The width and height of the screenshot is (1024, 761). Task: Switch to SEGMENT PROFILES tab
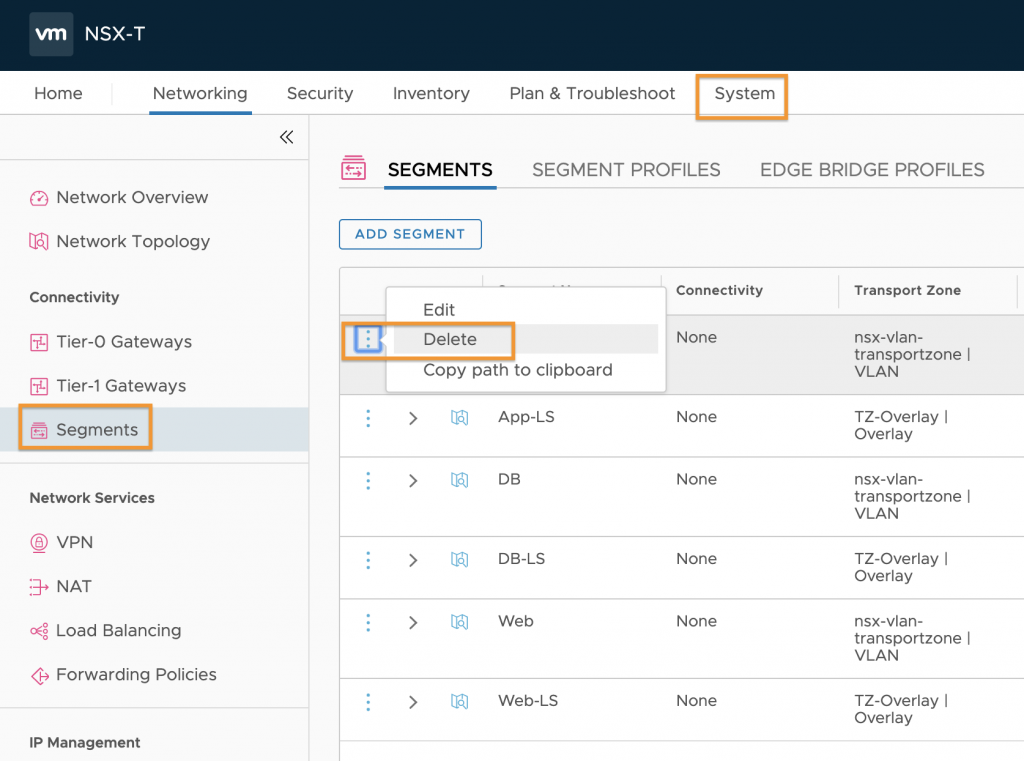pyautogui.click(x=626, y=170)
